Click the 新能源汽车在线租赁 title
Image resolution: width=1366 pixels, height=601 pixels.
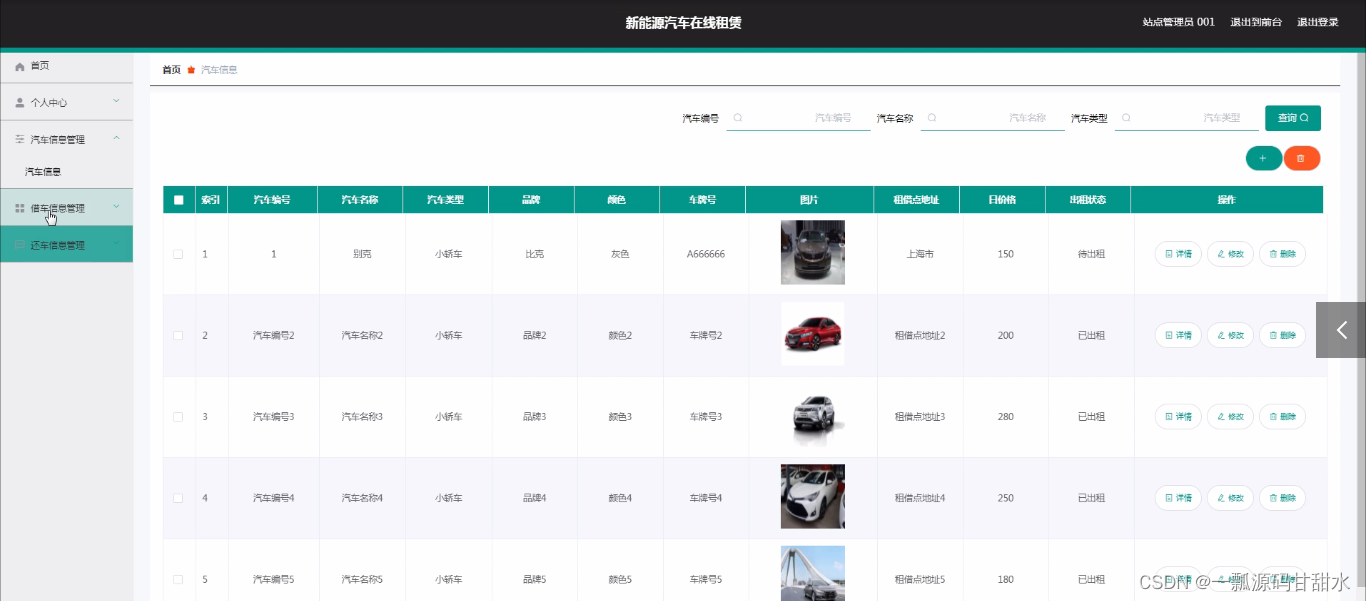[683, 22]
